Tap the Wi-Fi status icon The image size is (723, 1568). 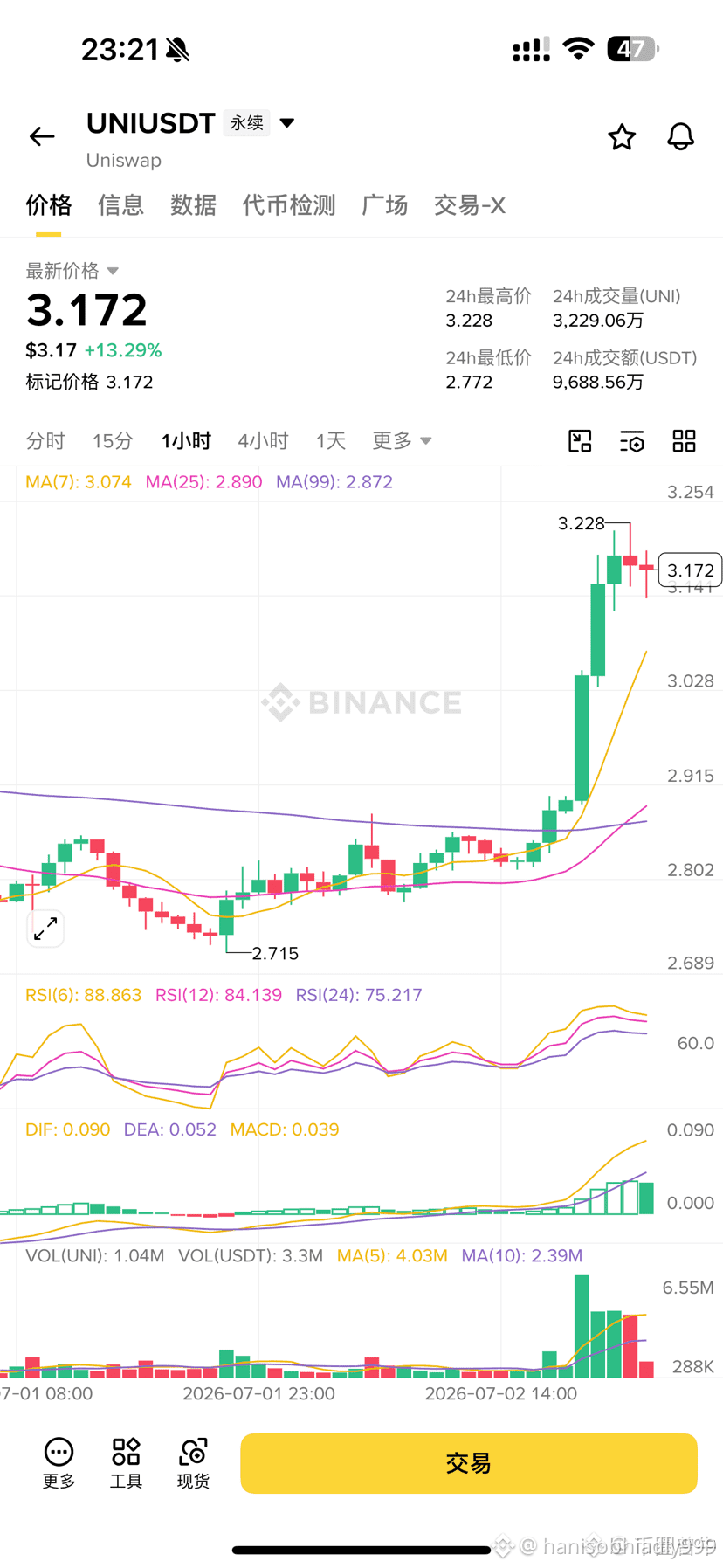tap(578, 49)
